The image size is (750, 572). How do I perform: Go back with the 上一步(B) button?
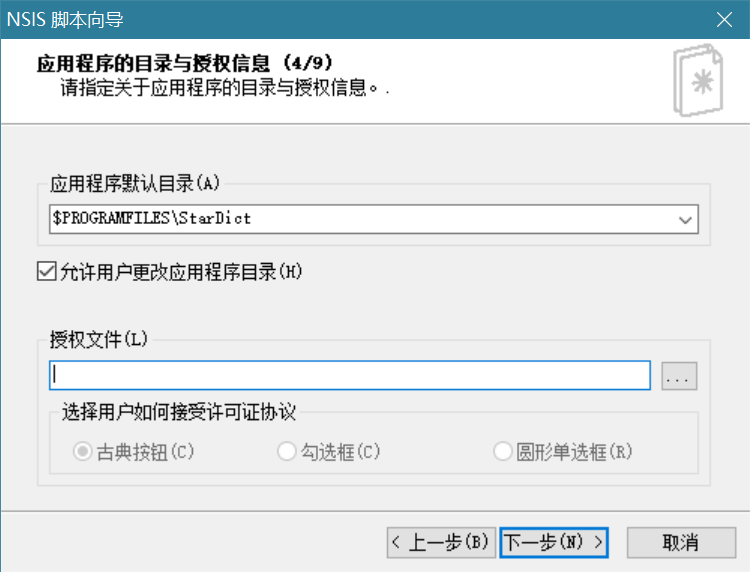(440, 542)
